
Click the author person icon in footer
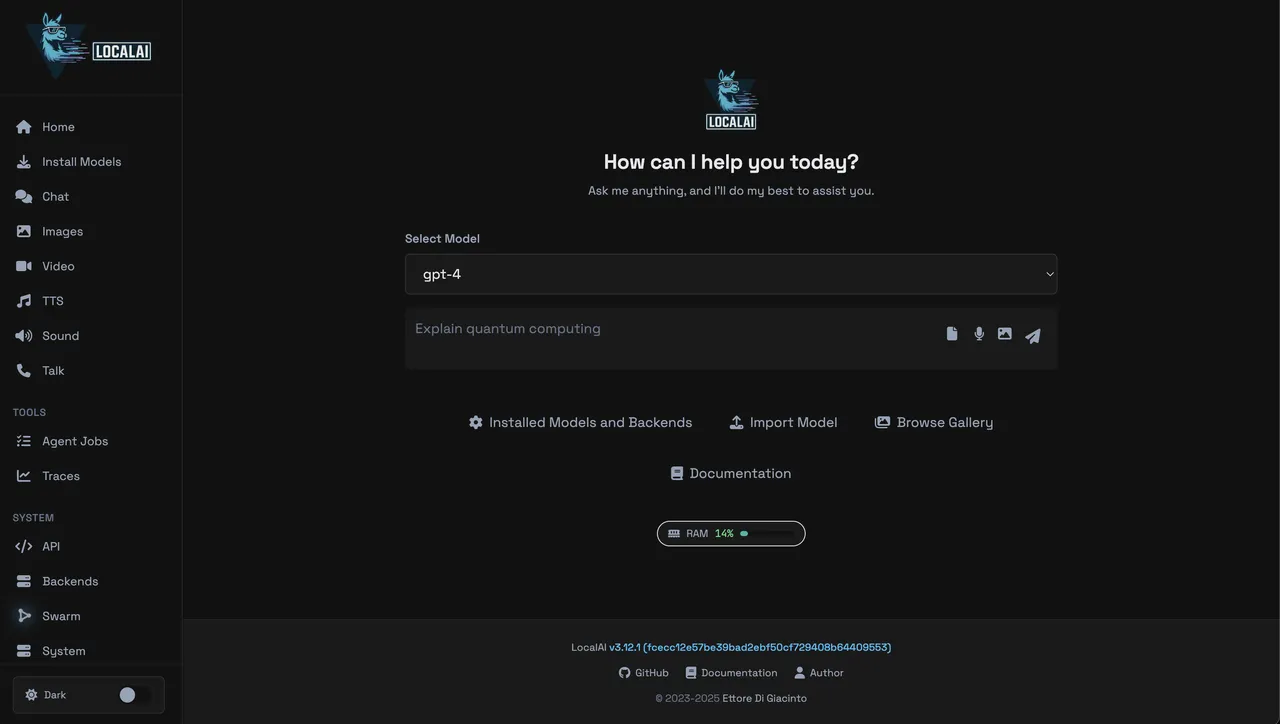click(799, 673)
